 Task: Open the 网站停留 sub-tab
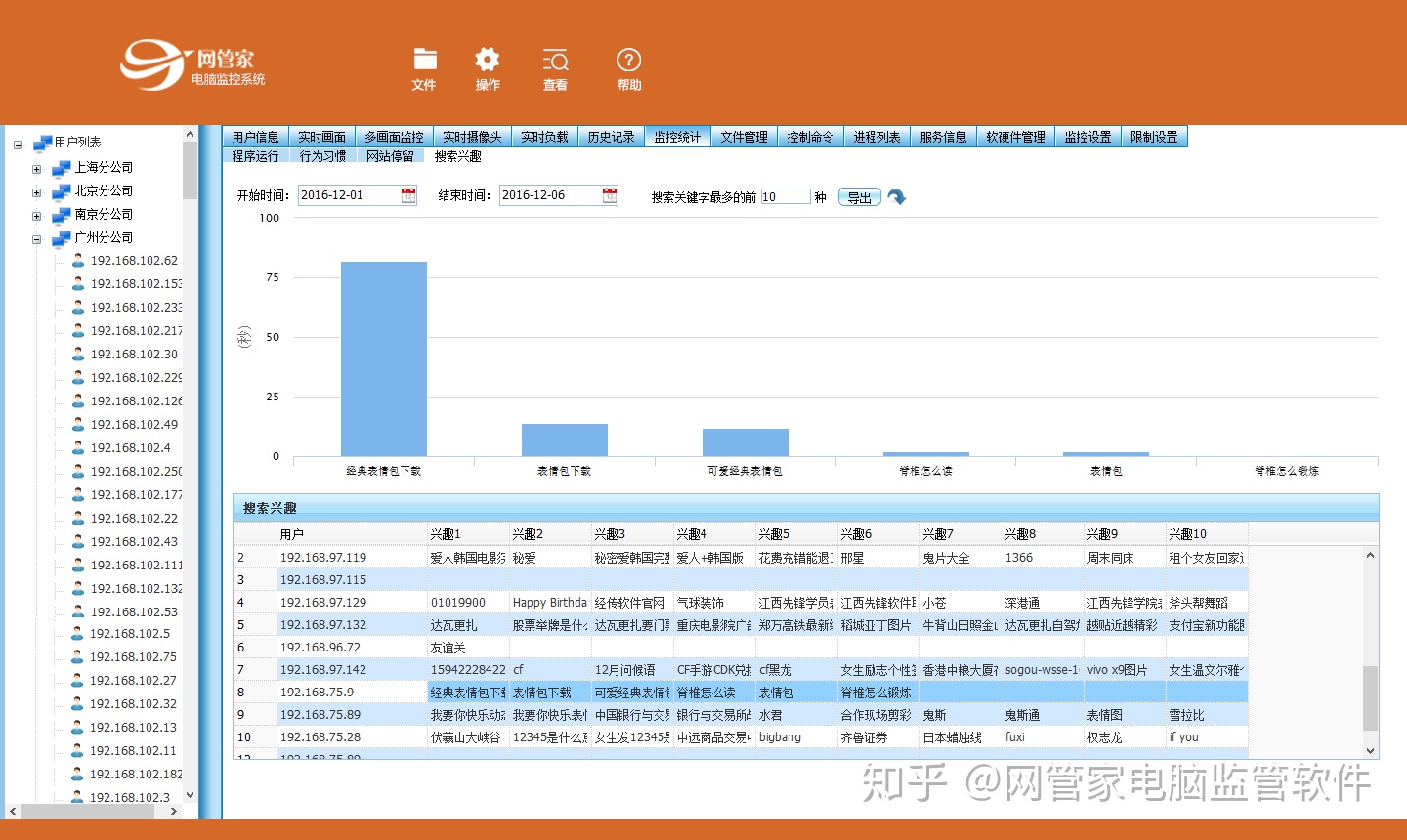pos(390,156)
